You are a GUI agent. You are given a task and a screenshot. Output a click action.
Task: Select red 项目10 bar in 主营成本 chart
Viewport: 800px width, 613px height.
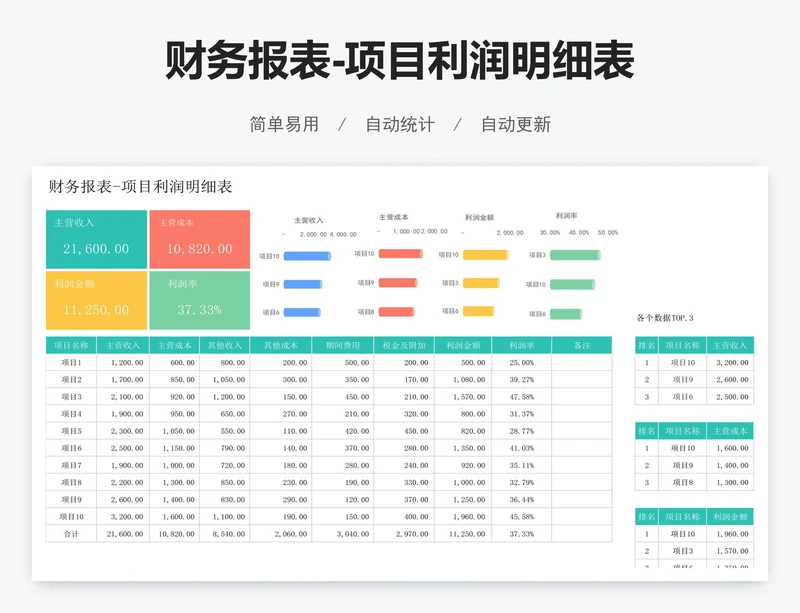pyautogui.click(x=401, y=253)
